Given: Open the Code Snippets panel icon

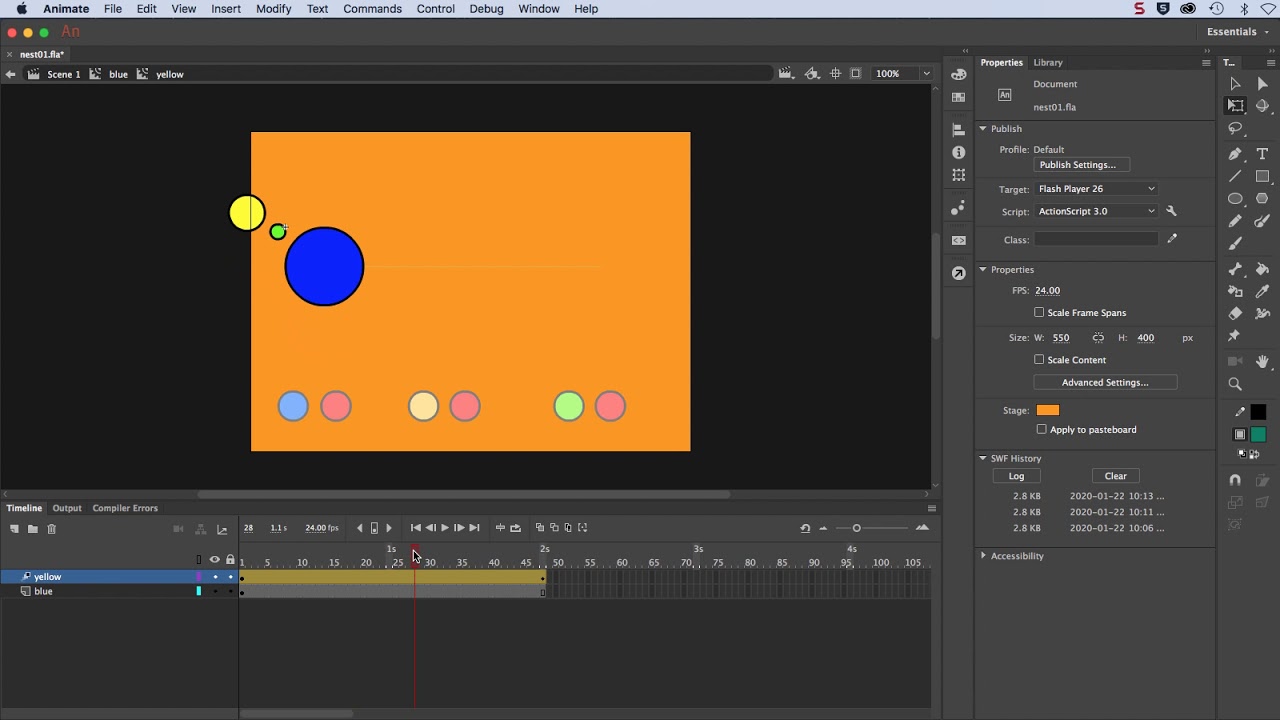Looking at the screenshot, I should coord(959,240).
